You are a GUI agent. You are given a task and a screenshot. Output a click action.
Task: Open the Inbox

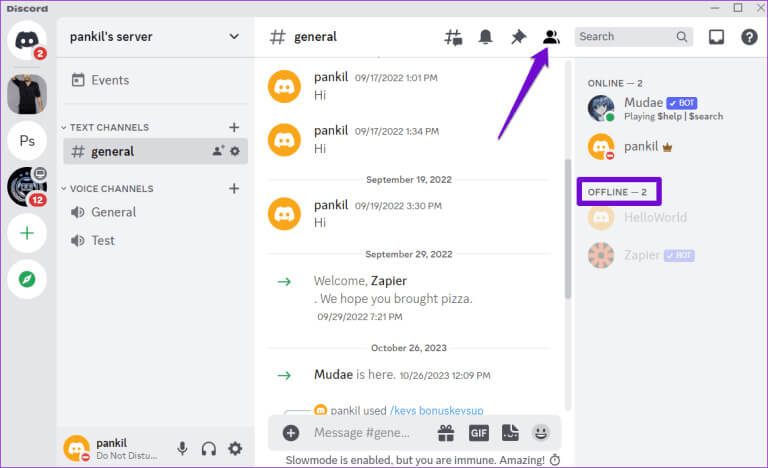click(716, 37)
